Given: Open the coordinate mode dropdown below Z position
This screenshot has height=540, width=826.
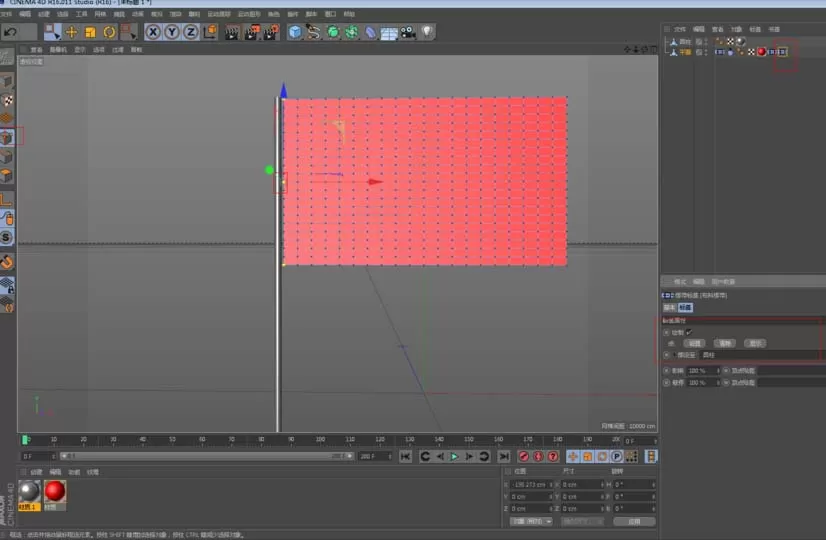Looking at the screenshot, I should pos(531,522).
